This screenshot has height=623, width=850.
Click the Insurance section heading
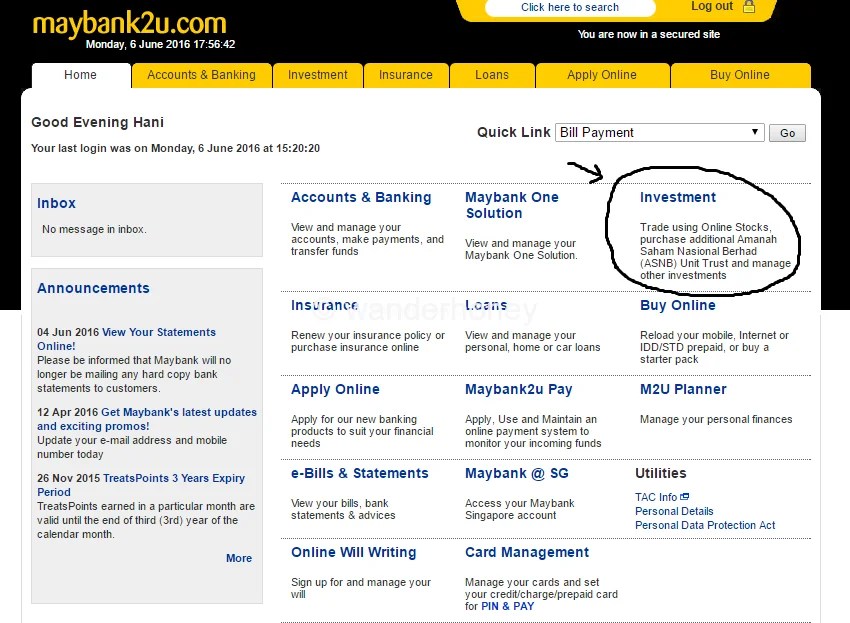(x=324, y=305)
